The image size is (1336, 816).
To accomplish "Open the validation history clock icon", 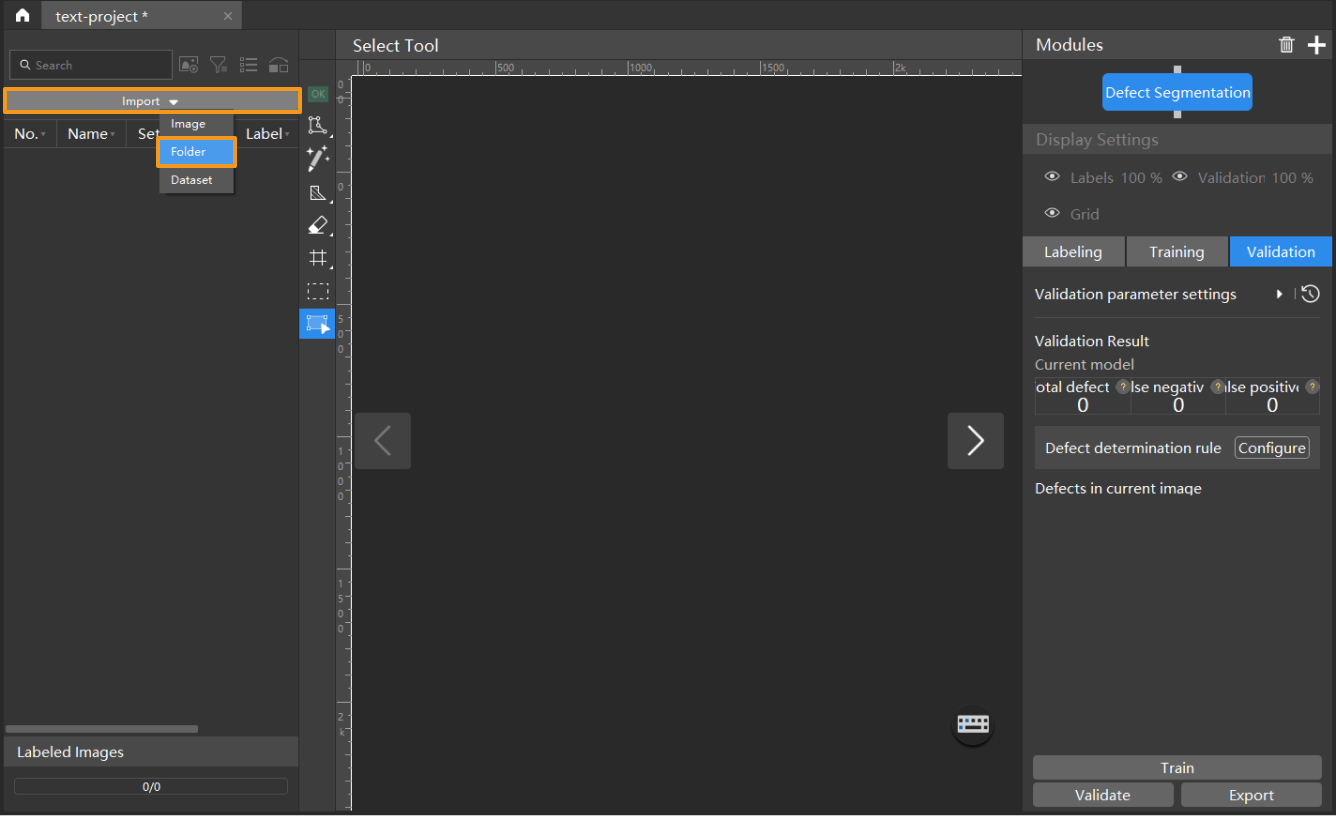I will (1310, 294).
